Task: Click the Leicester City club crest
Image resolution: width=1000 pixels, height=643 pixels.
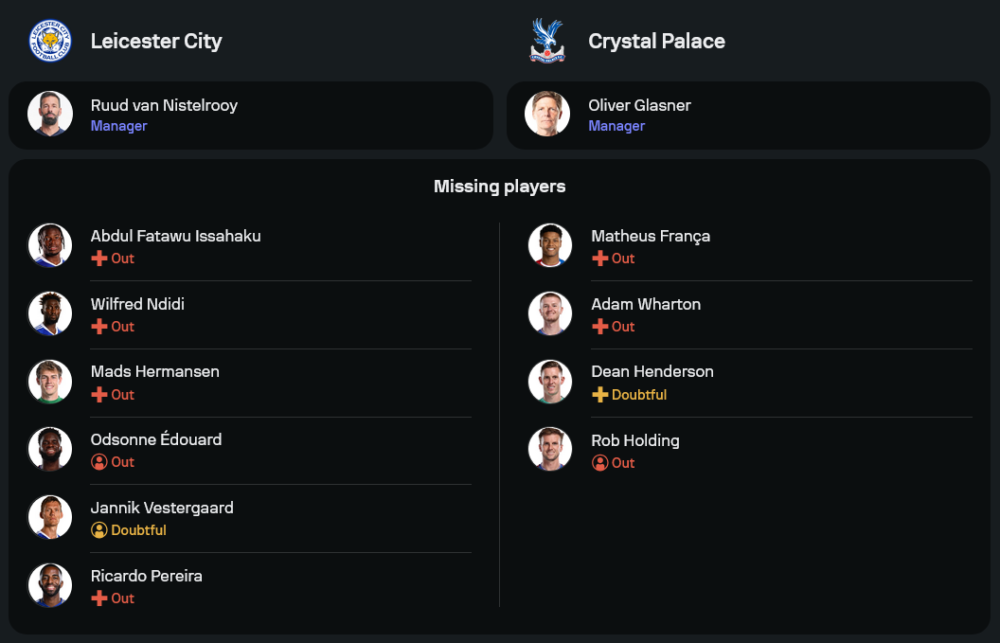Action: 49,41
